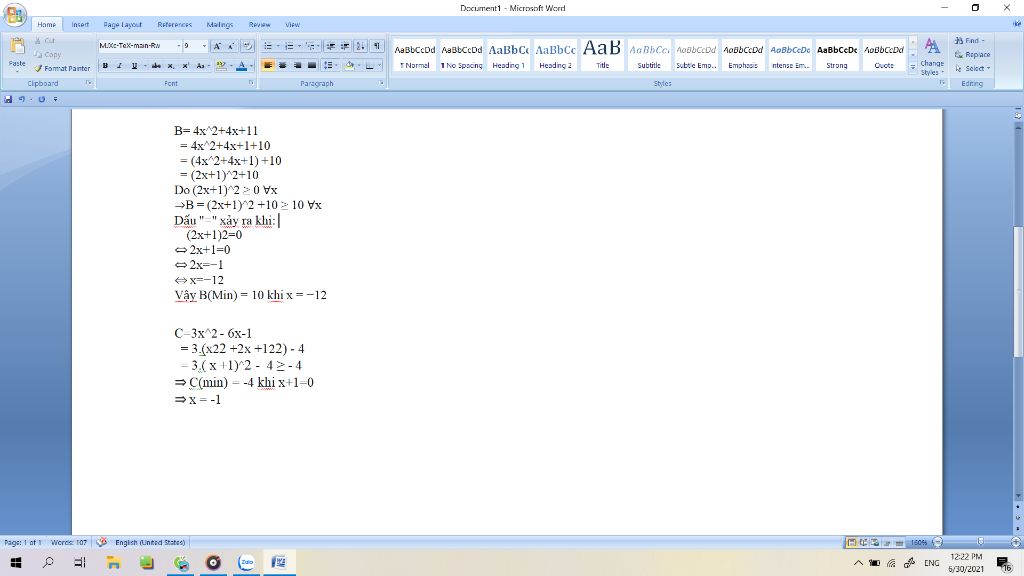Set Justify alignment
Viewport: 1024px width, 576px height.
point(312,65)
